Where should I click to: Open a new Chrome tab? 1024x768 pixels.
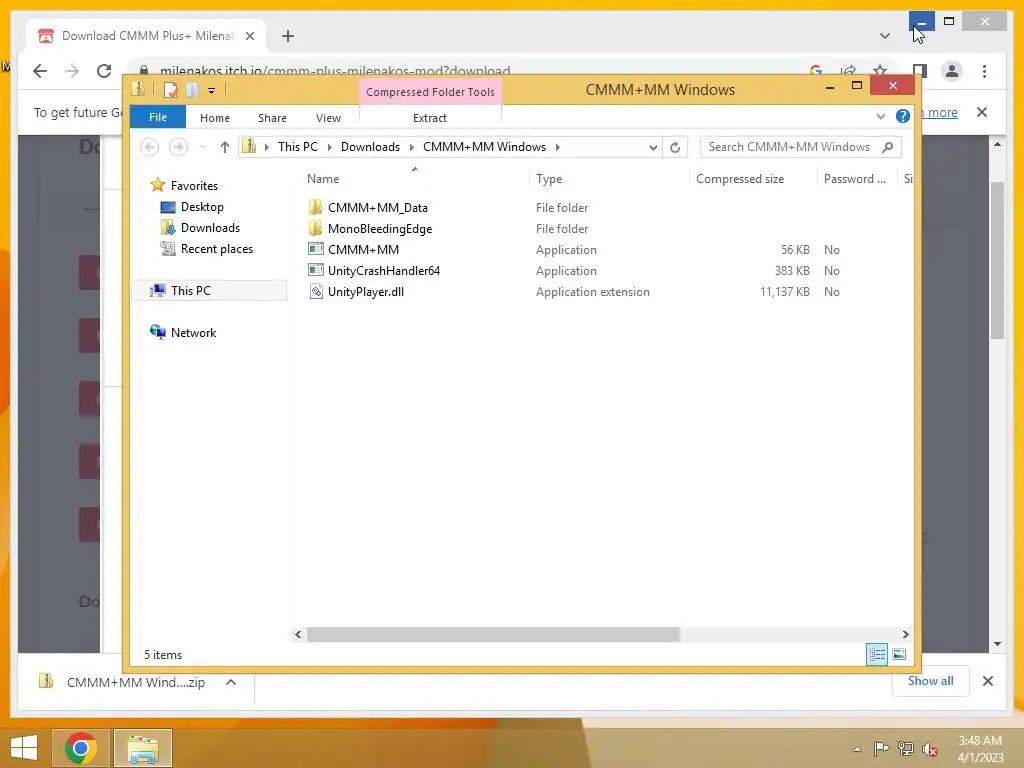pyautogui.click(x=288, y=36)
